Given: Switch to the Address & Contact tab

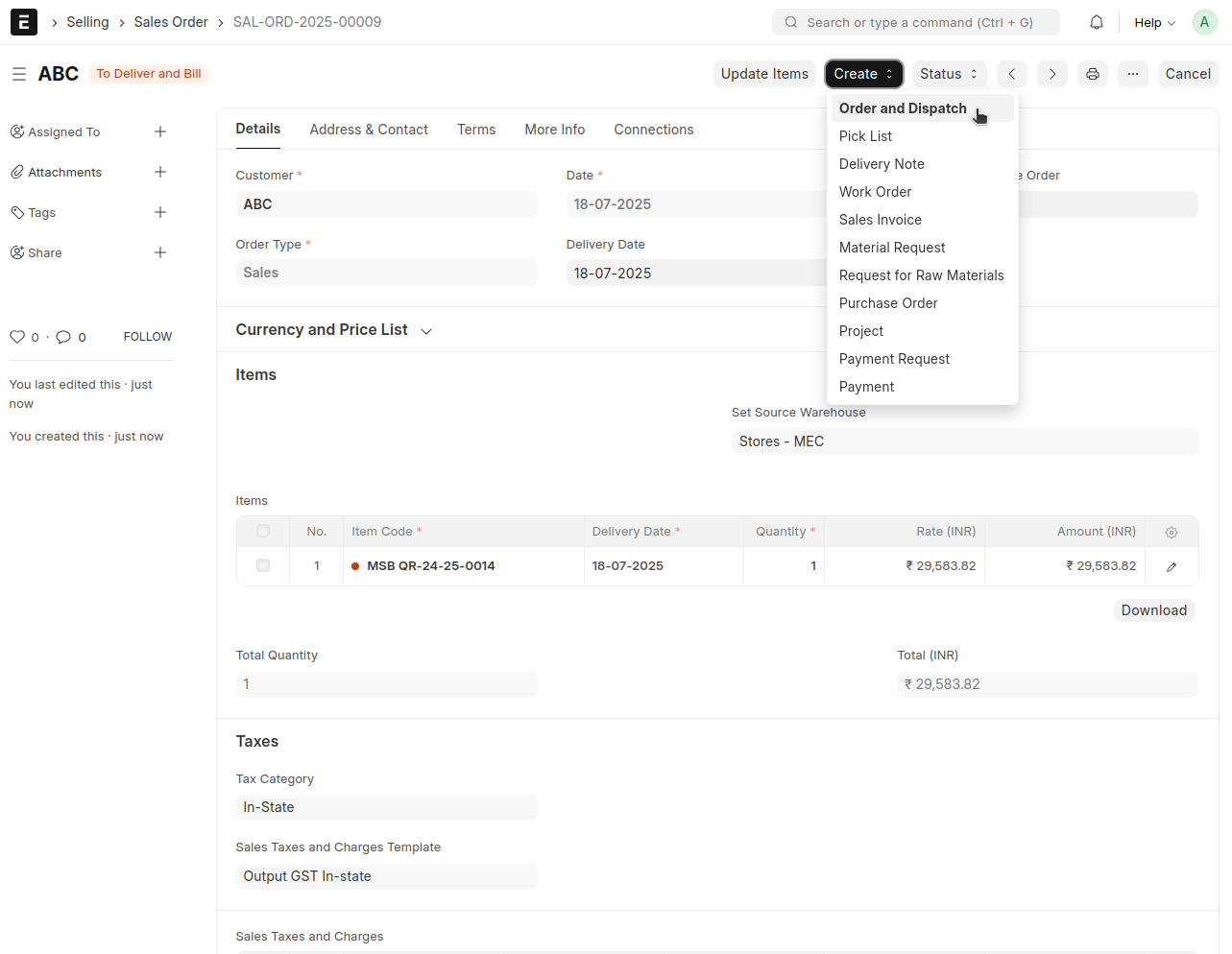Looking at the screenshot, I should point(369,130).
